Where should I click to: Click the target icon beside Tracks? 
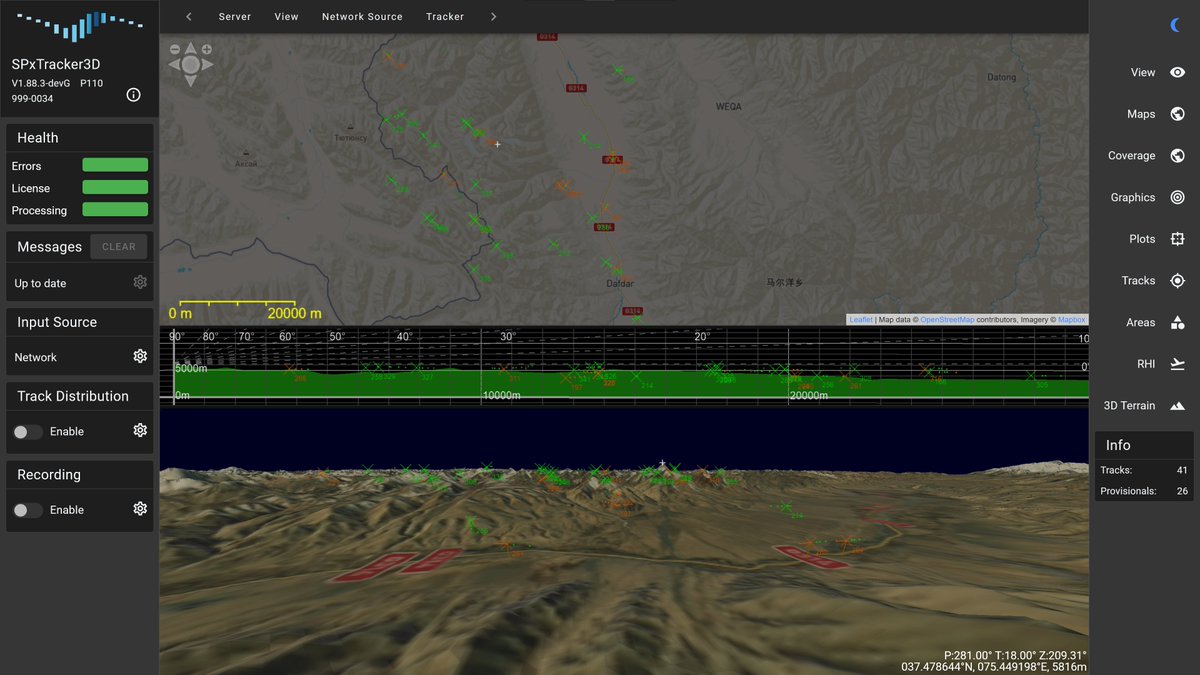(x=1178, y=281)
